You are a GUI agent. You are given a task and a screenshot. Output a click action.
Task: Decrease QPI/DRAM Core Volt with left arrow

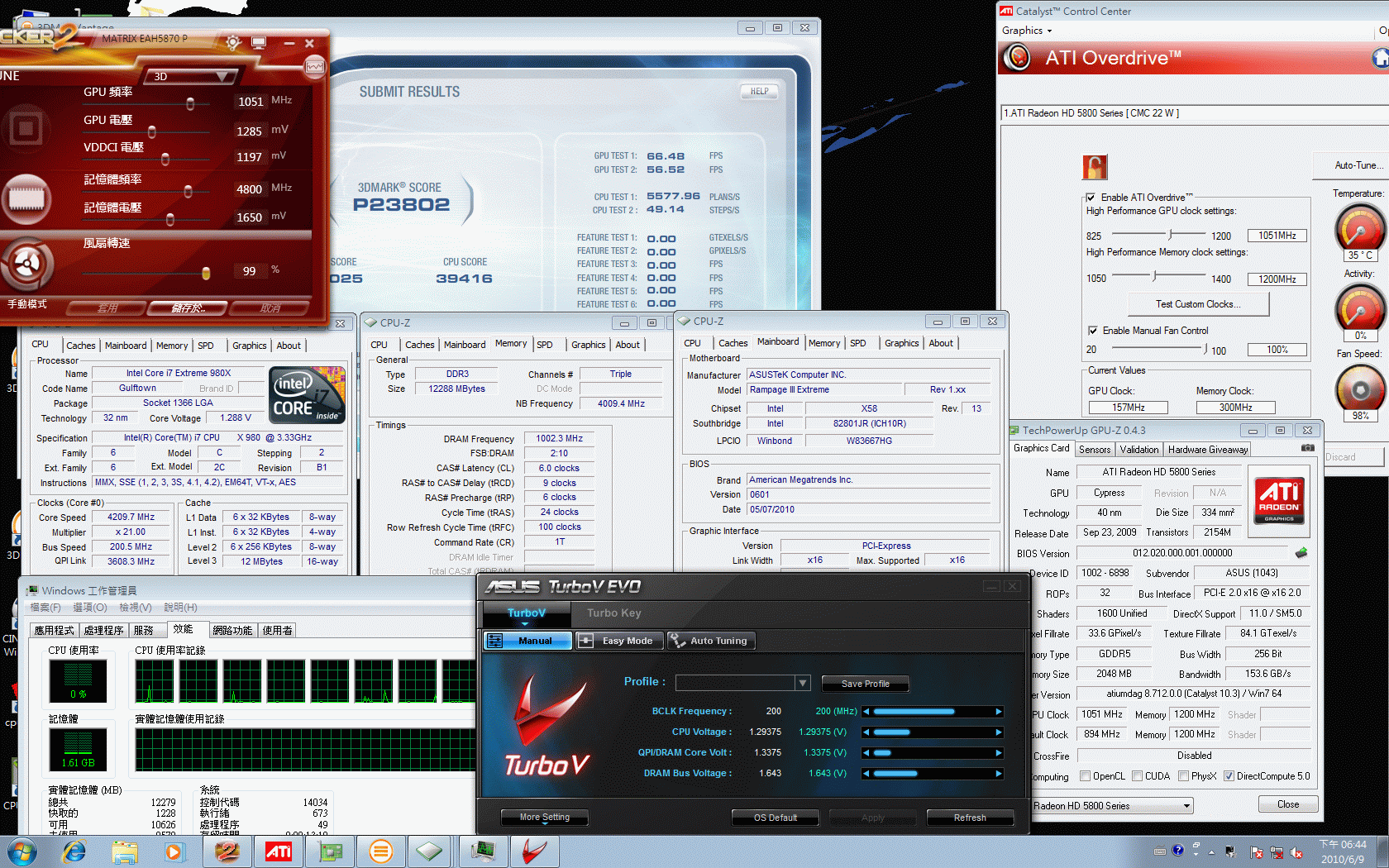pos(866,753)
